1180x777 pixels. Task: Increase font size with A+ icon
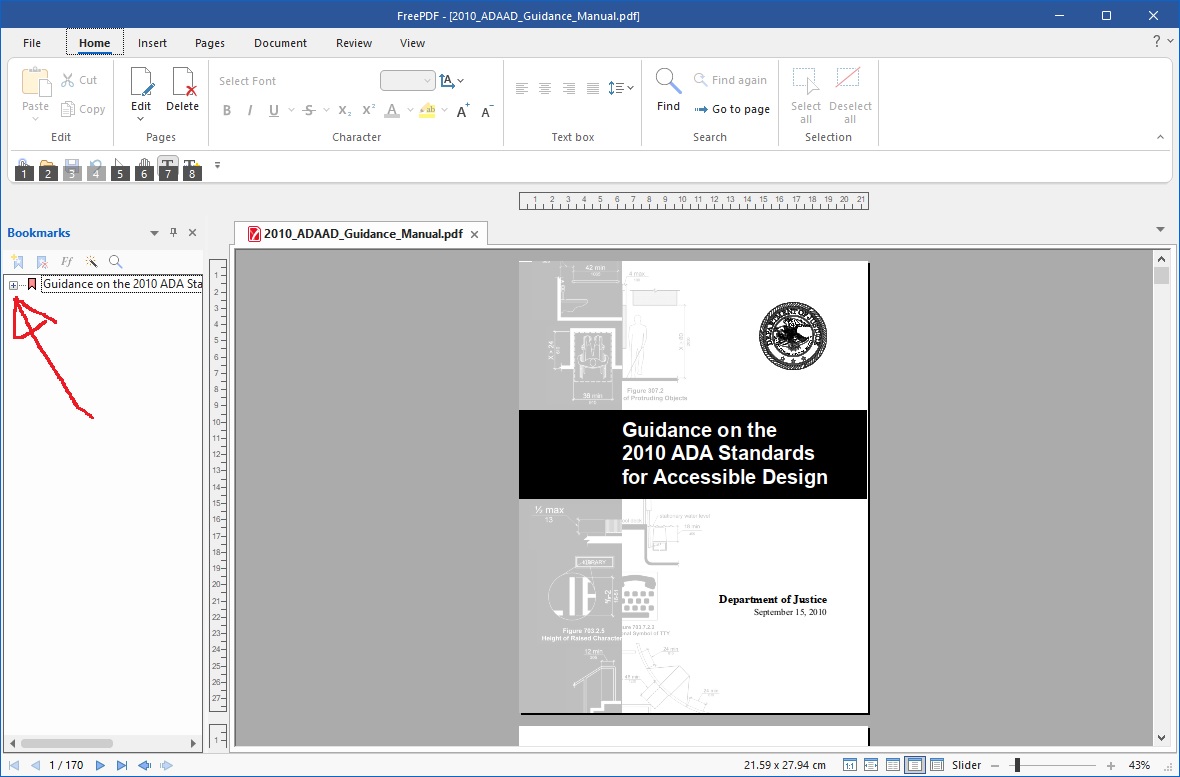tap(463, 111)
